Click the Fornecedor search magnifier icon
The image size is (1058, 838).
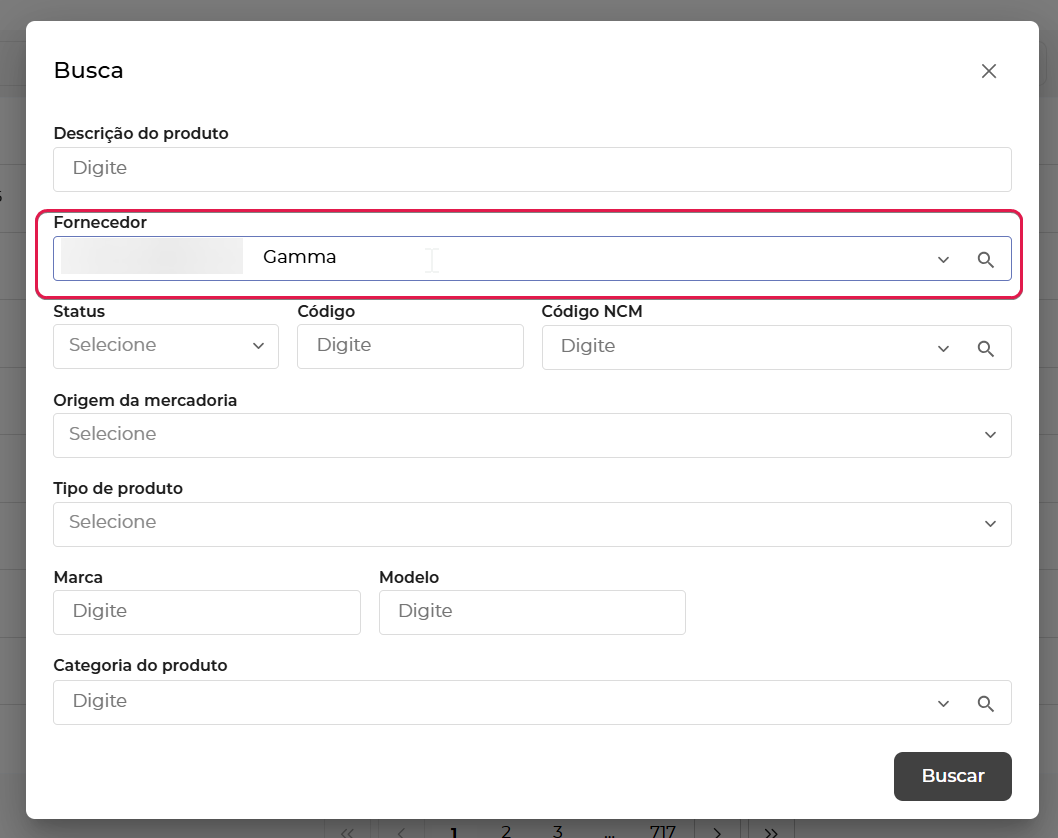[985, 260]
